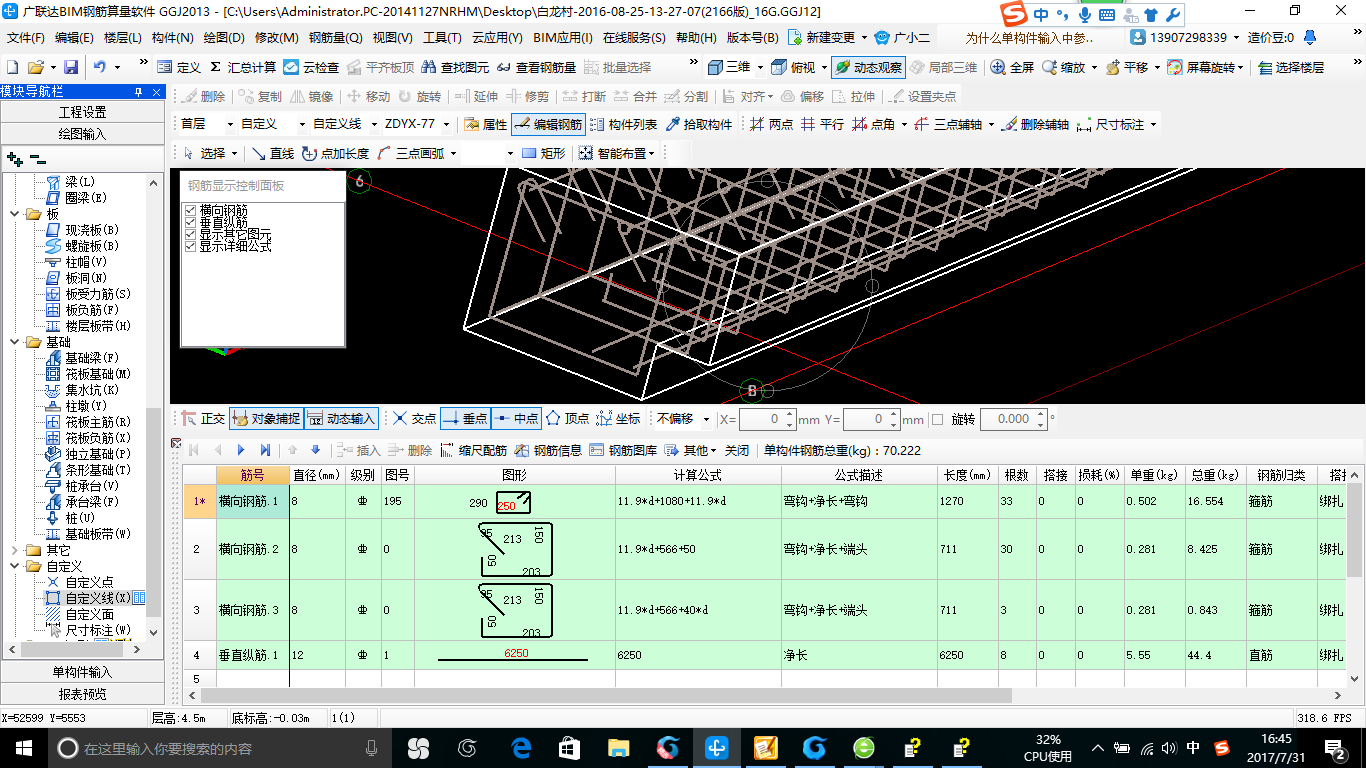Collapse the 板 tree node
Image resolution: width=1366 pixels, height=768 pixels.
click(13, 214)
